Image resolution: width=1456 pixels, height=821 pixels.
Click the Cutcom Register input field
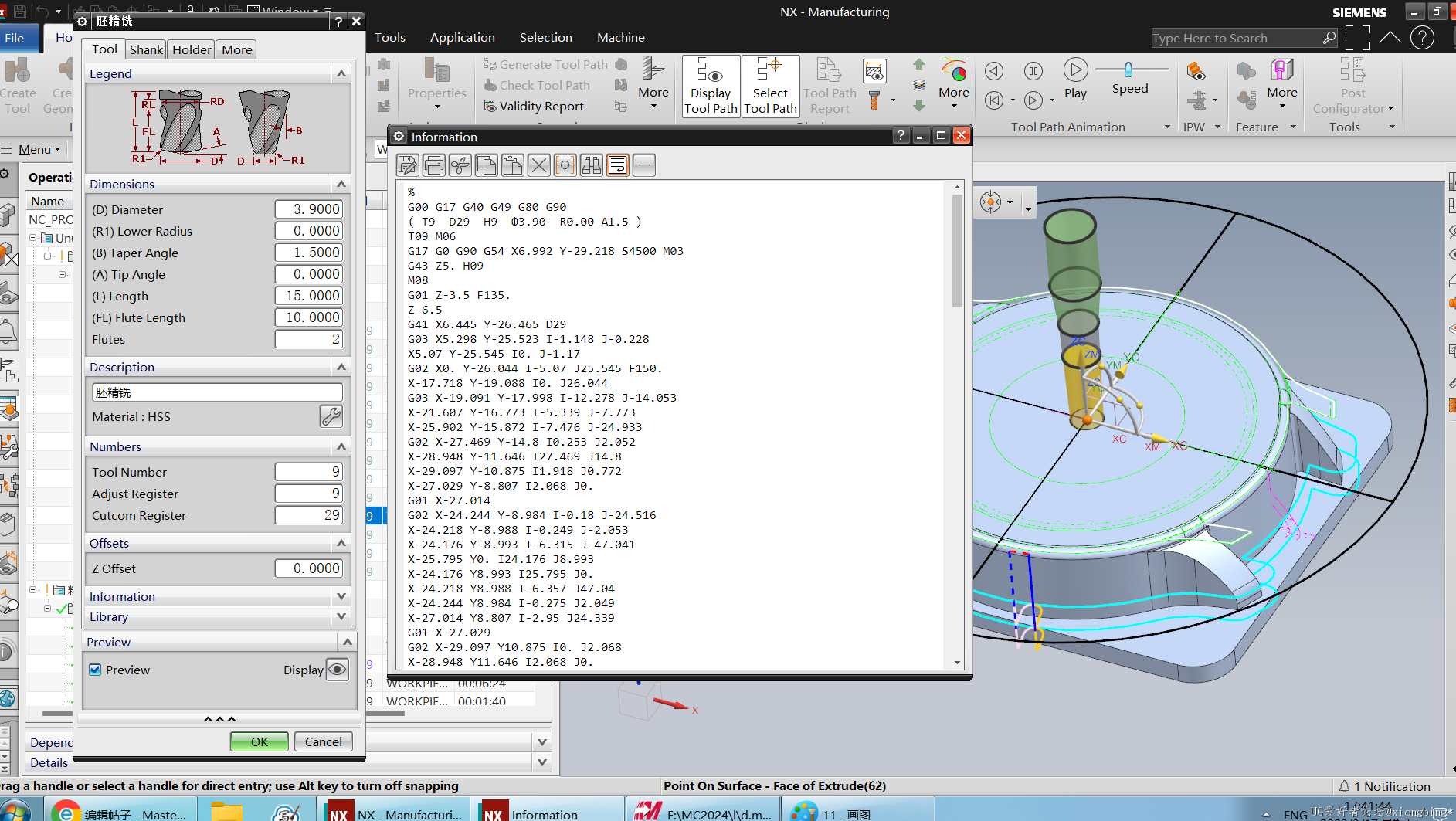pos(308,515)
